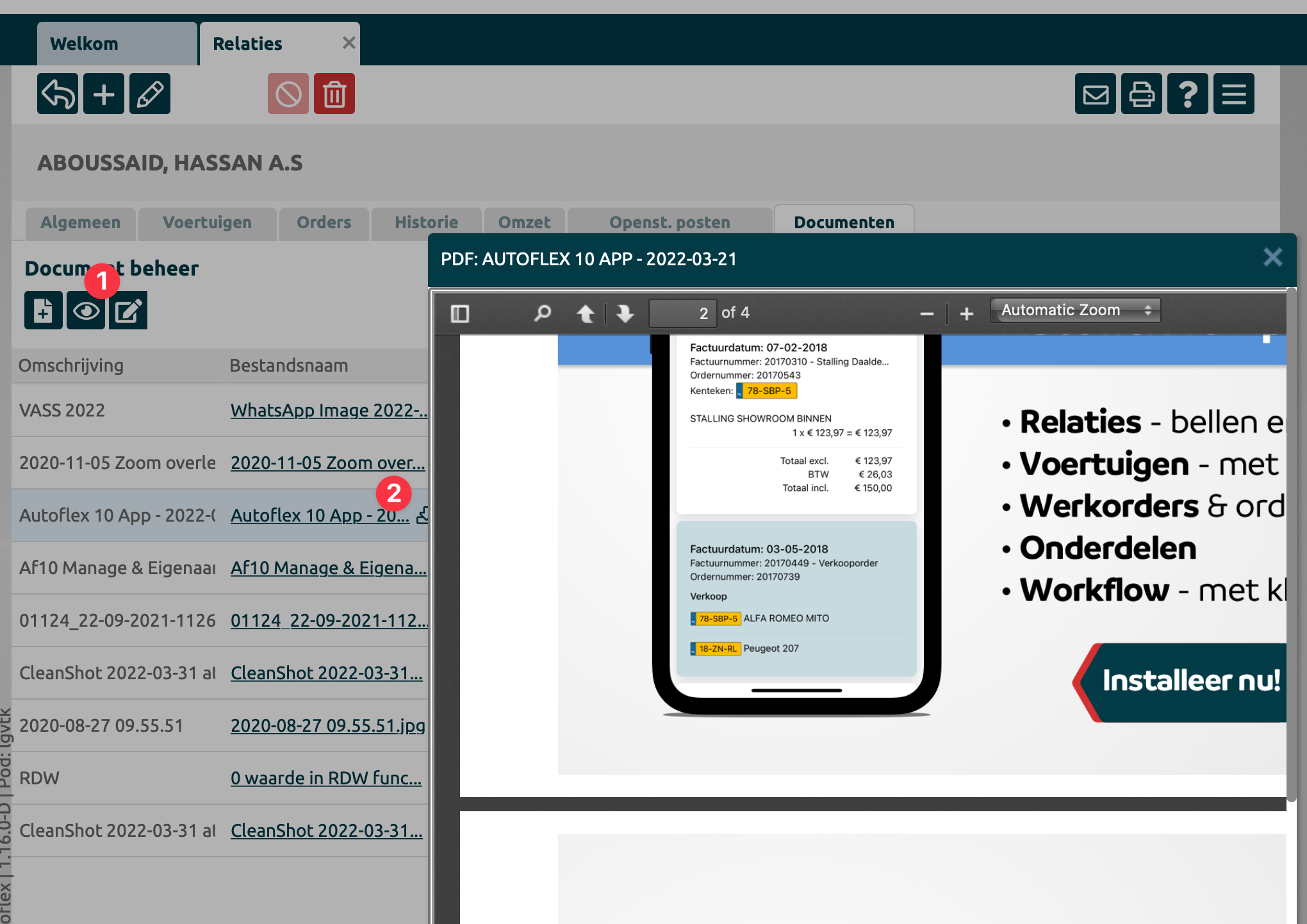Click the back arrow toolbar icon
The height and width of the screenshot is (924, 1307).
click(58, 94)
